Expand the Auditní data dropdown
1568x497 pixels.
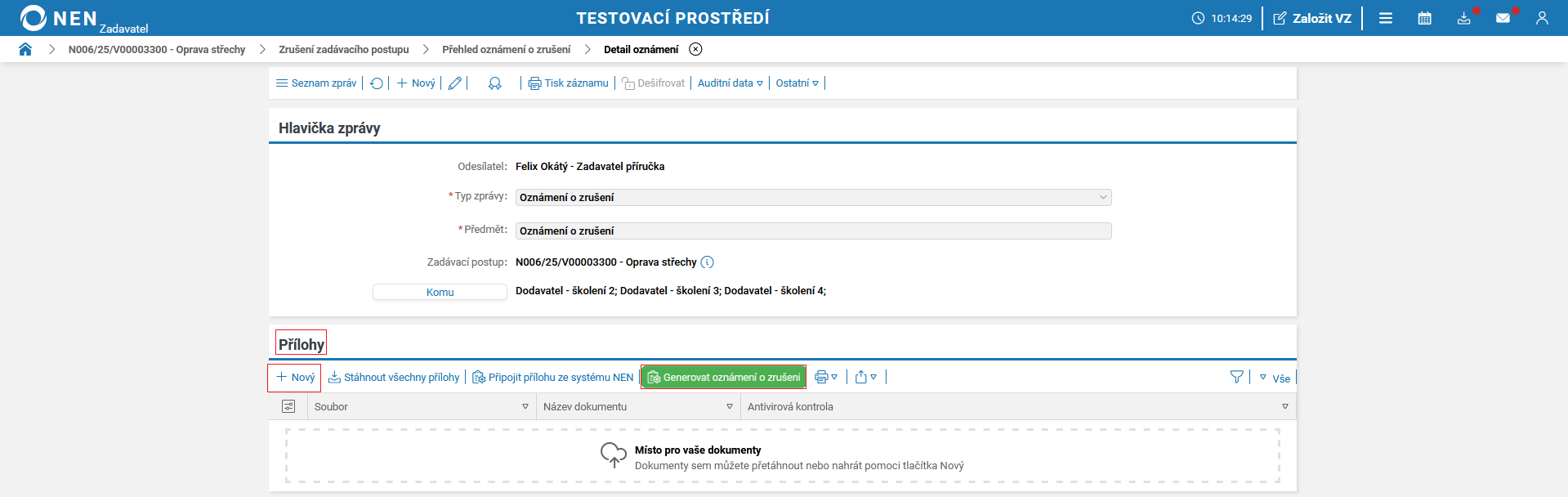[x=730, y=83]
